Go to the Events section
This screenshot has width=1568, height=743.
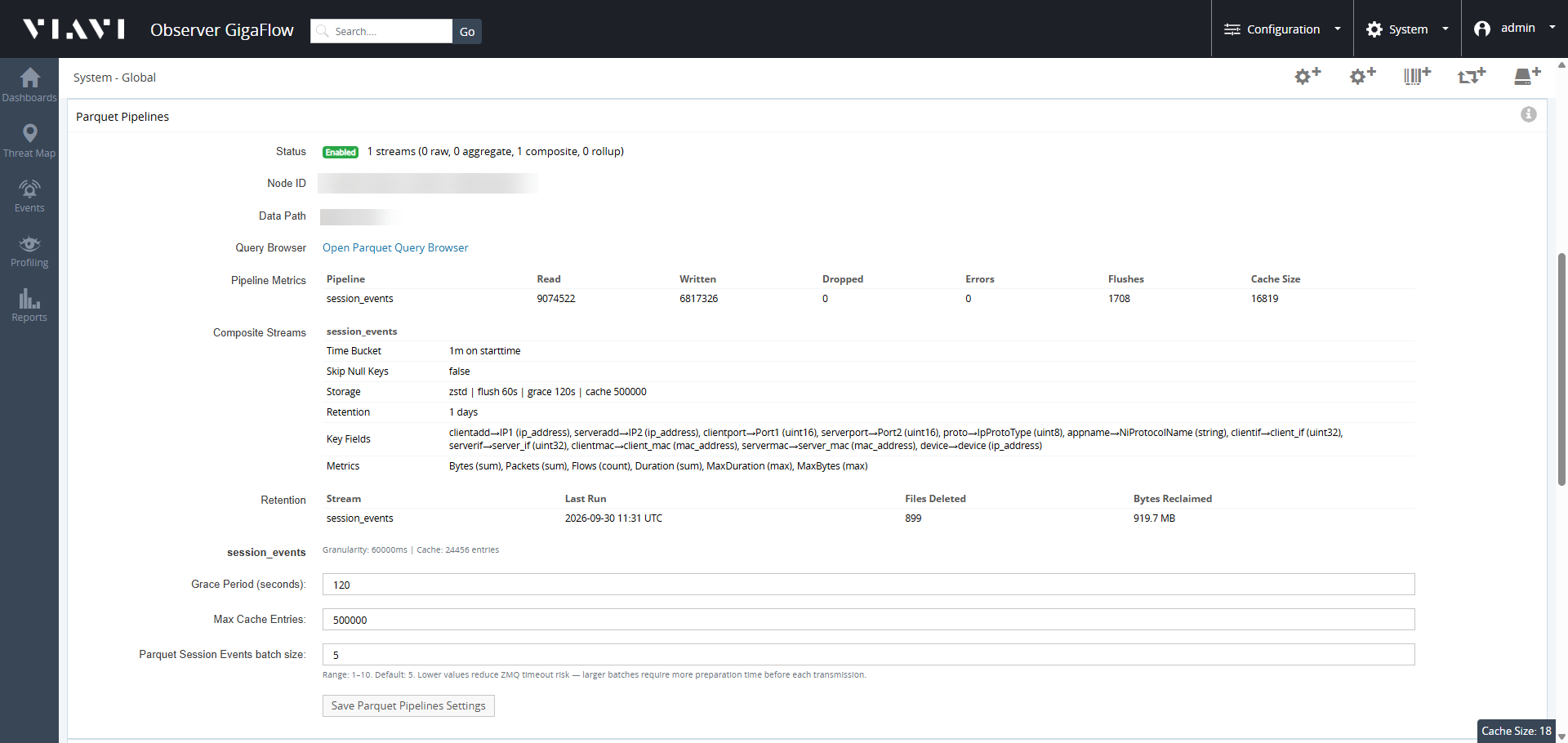tap(29, 196)
